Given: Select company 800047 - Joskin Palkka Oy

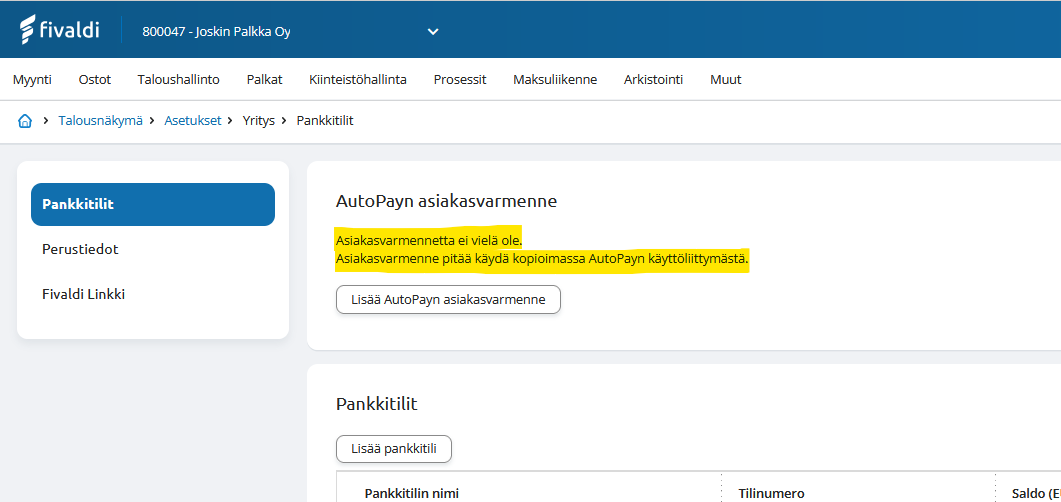Looking at the screenshot, I should click(x=217, y=32).
